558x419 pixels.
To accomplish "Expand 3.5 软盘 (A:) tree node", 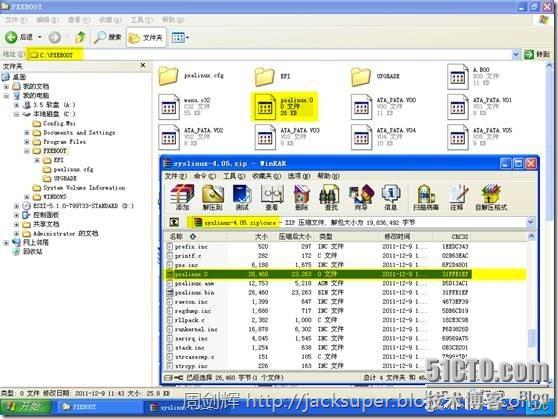I will pyautogui.click(x=16, y=105).
